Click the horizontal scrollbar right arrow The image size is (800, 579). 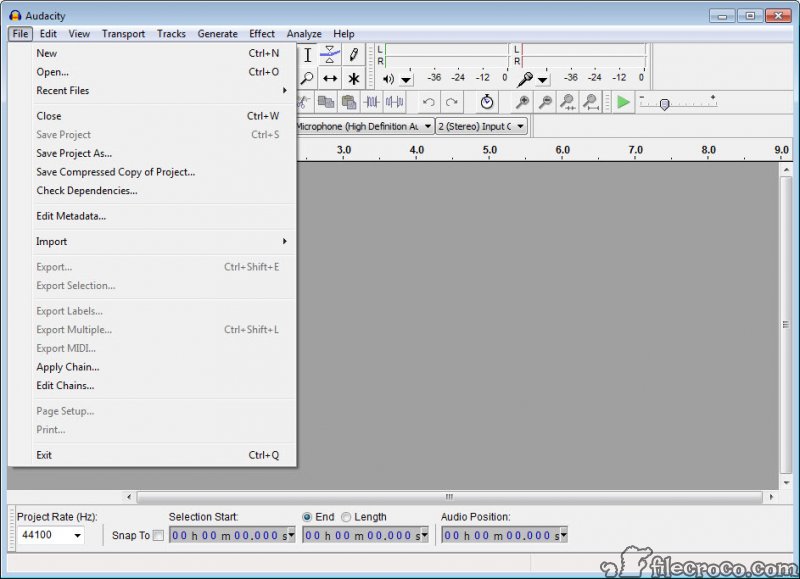tap(771, 496)
